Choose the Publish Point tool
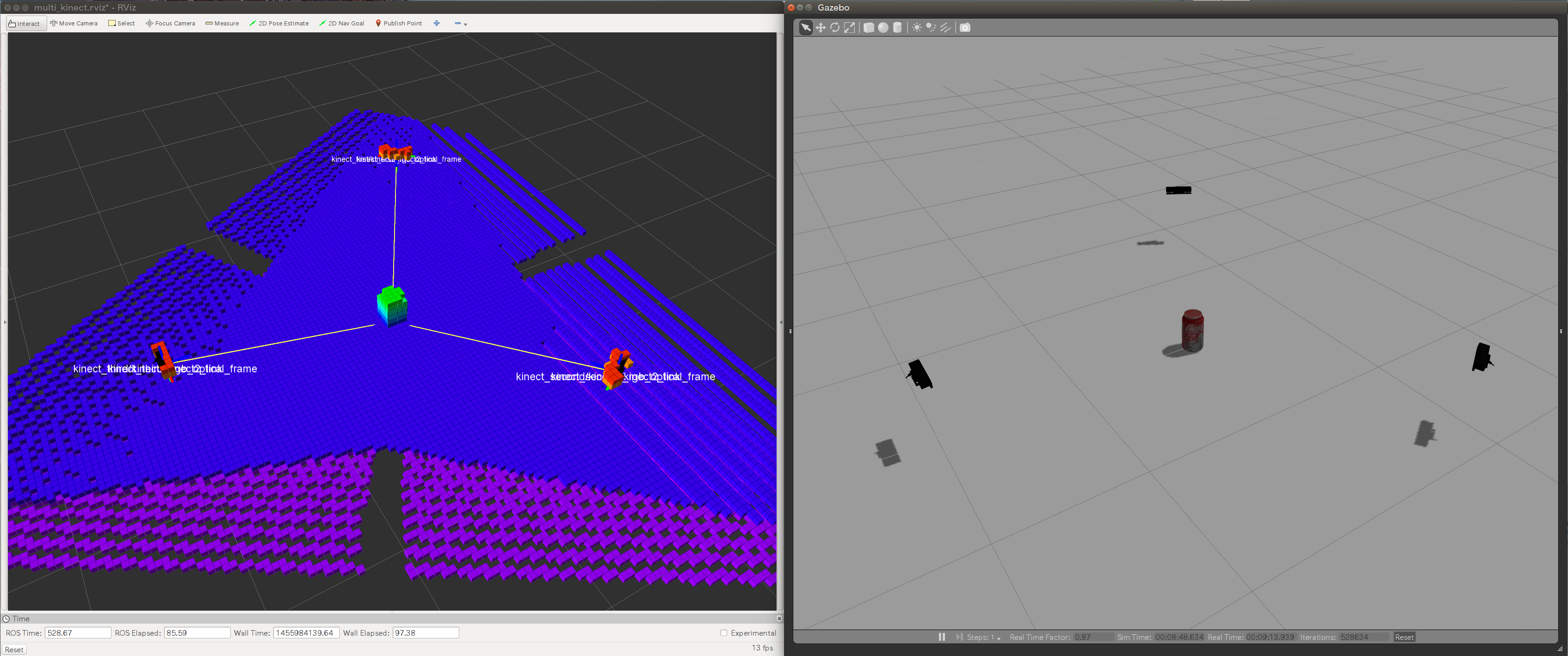The image size is (1568, 656). (x=399, y=23)
